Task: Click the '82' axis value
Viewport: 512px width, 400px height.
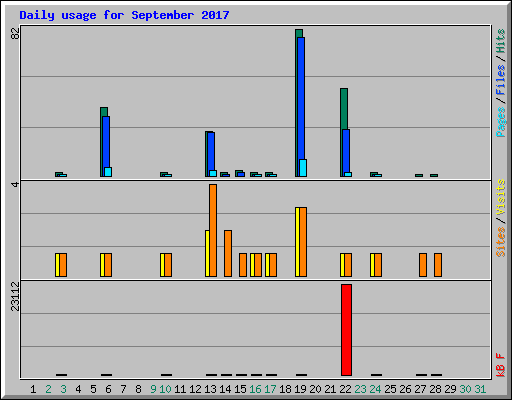Action: click(15, 33)
